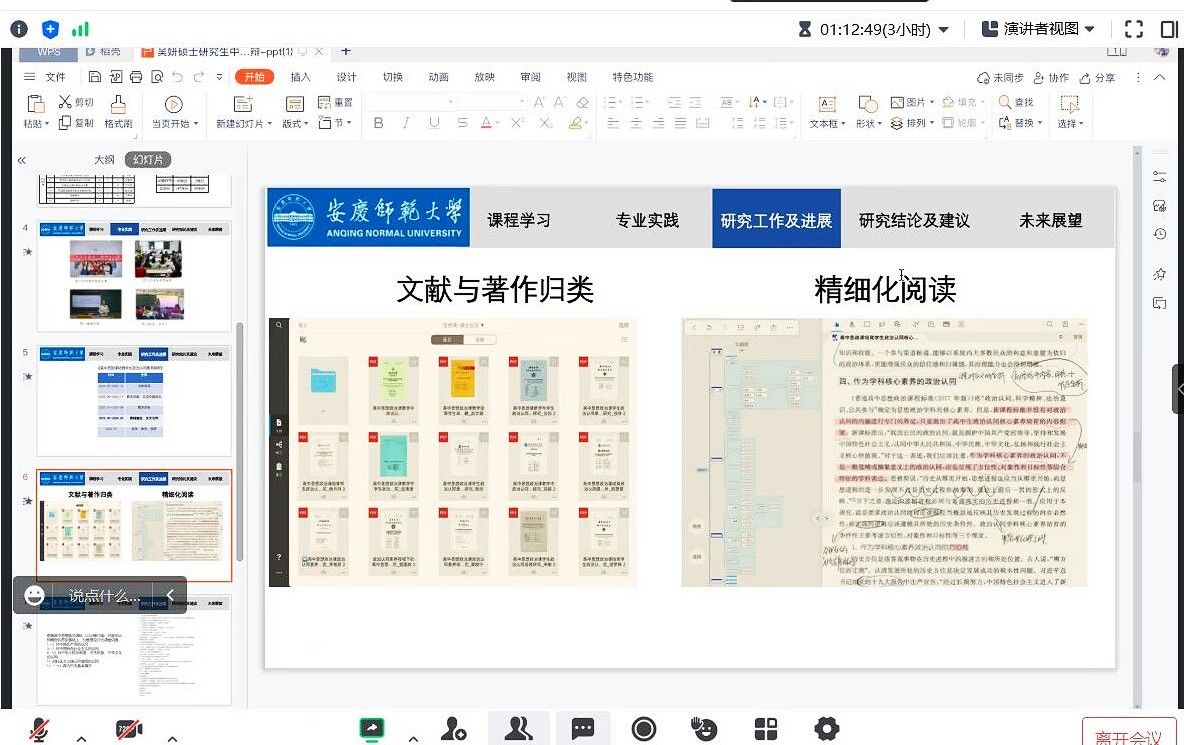Click the slide panel vertical scrollbar
The height and width of the screenshot is (745, 1184).
coord(239,440)
